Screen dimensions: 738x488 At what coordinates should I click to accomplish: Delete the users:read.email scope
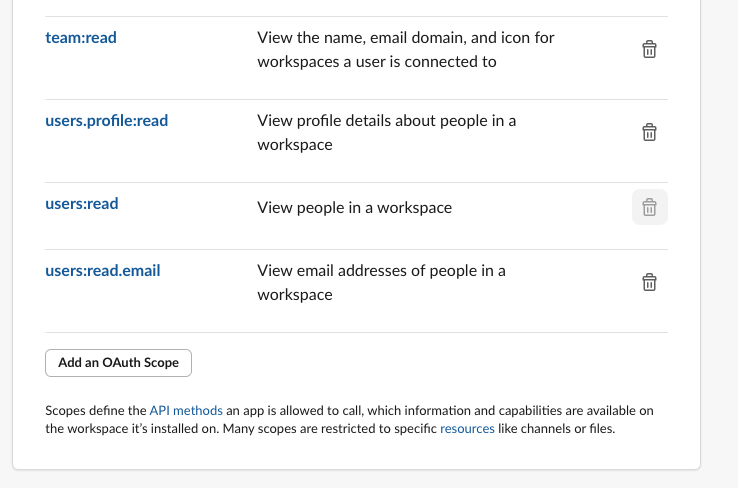click(648, 282)
